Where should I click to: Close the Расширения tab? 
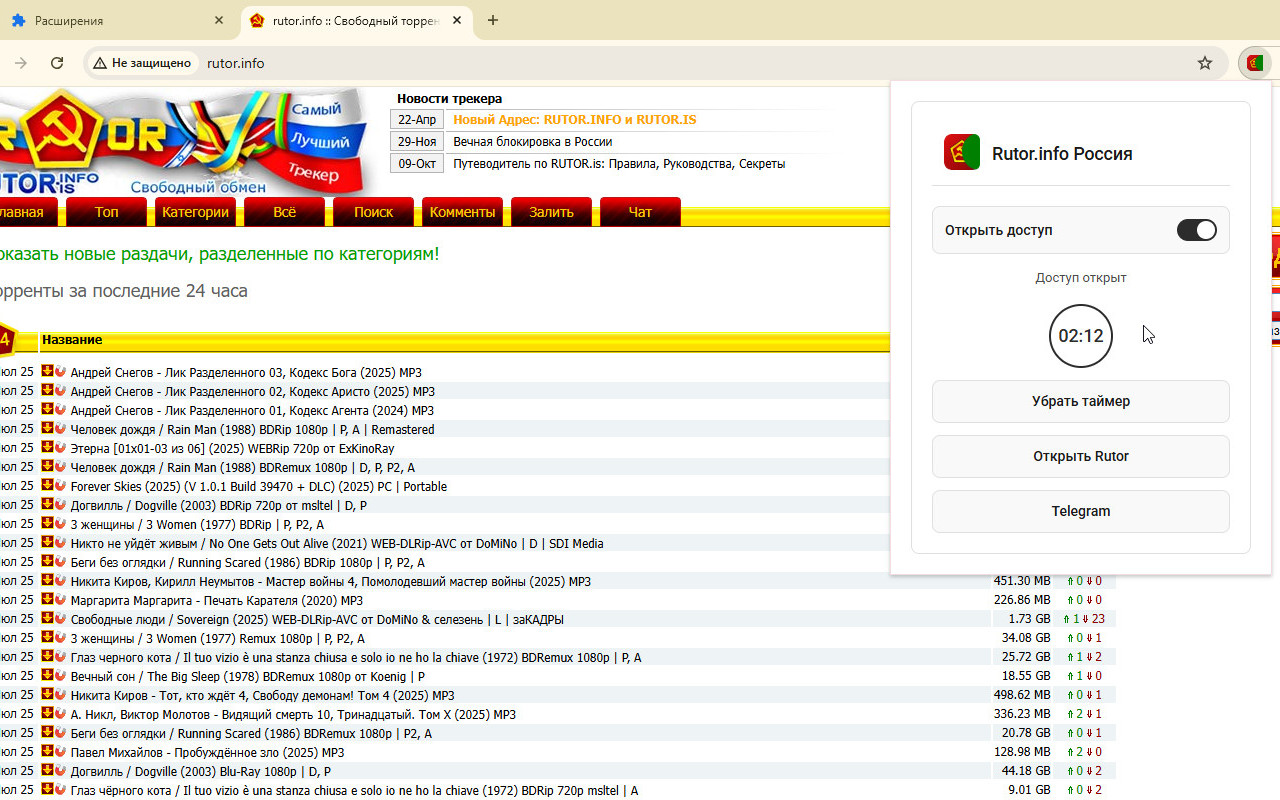[x=219, y=20]
